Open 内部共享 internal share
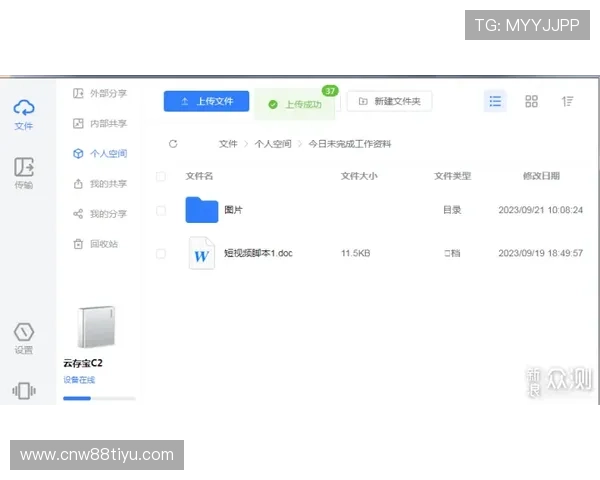Viewport: 600px width, 480px height. (99, 123)
